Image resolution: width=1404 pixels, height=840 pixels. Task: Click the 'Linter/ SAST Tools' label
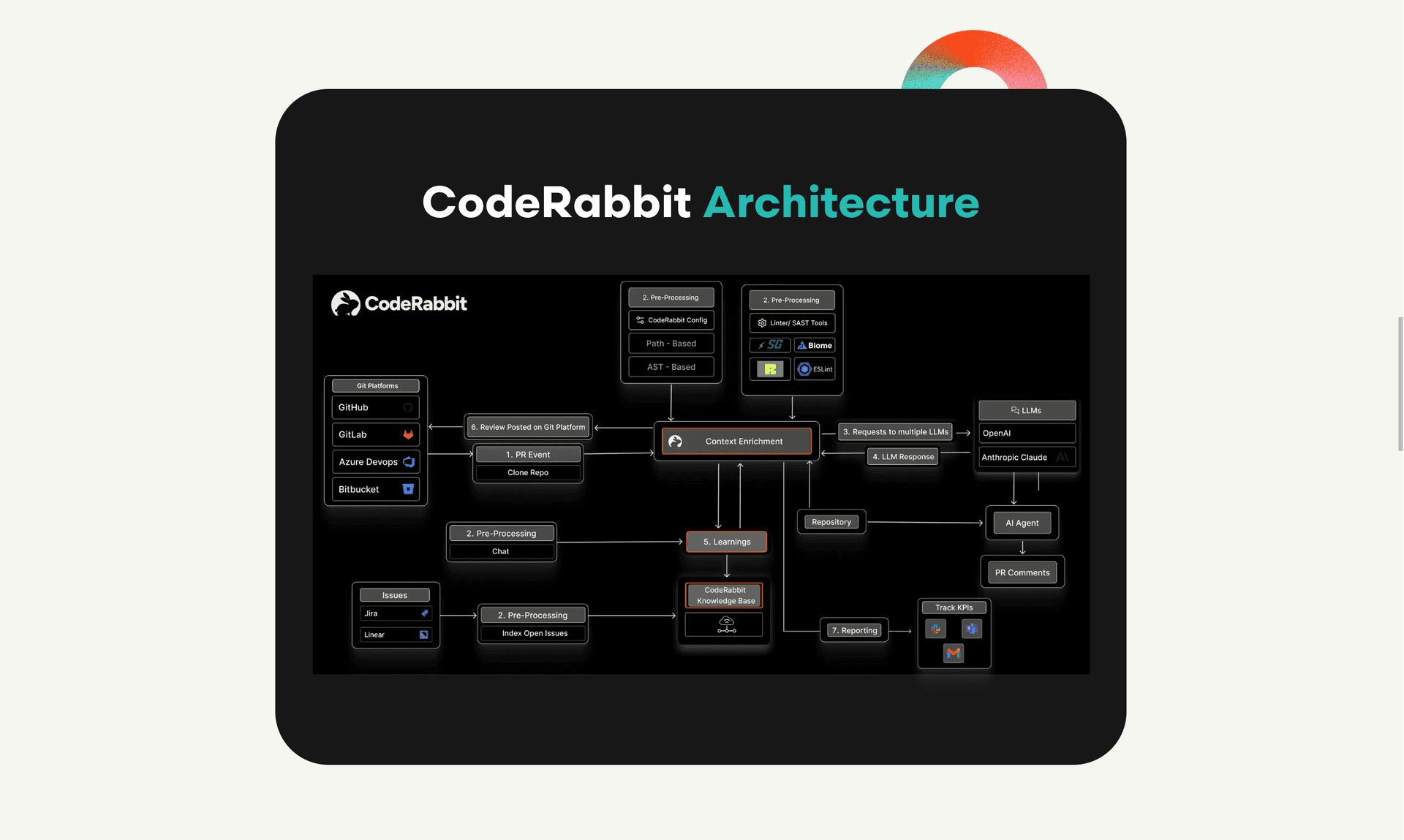(x=799, y=323)
